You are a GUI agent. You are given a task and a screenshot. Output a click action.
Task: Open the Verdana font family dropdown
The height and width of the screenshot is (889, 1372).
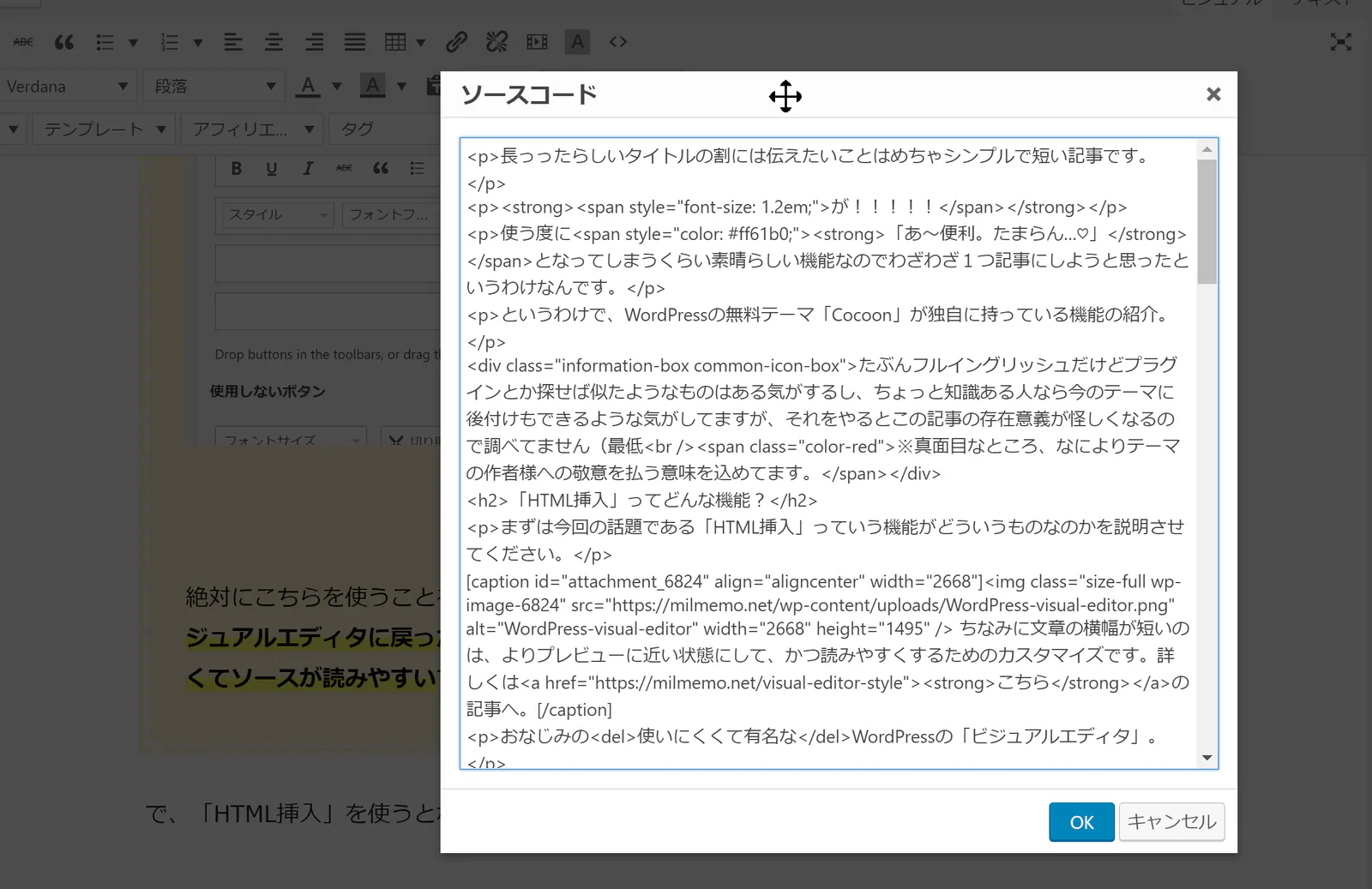coord(69,87)
